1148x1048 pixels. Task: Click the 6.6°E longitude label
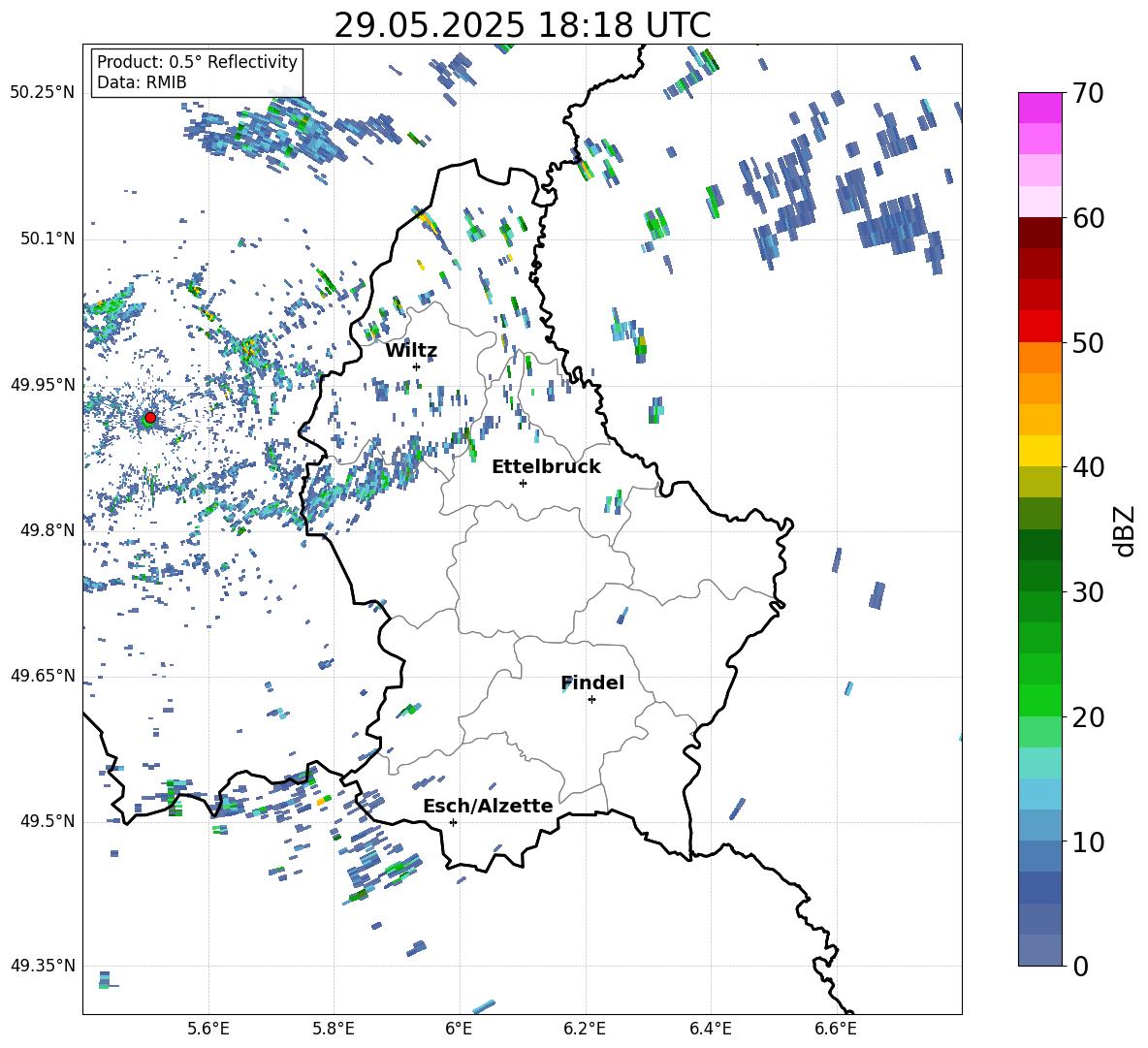pyautogui.click(x=836, y=1029)
